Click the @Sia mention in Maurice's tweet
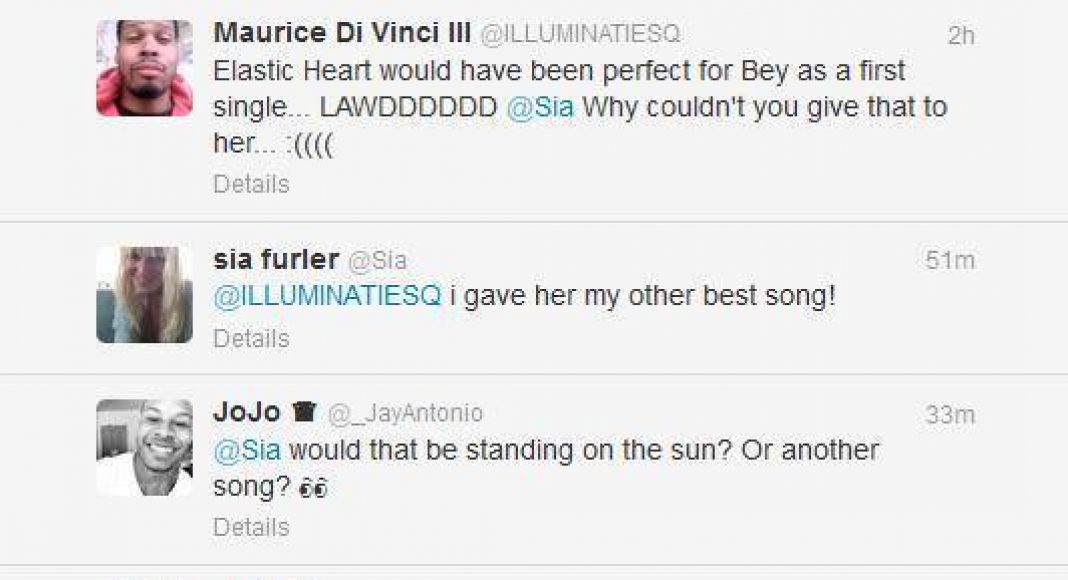 click(x=540, y=107)
